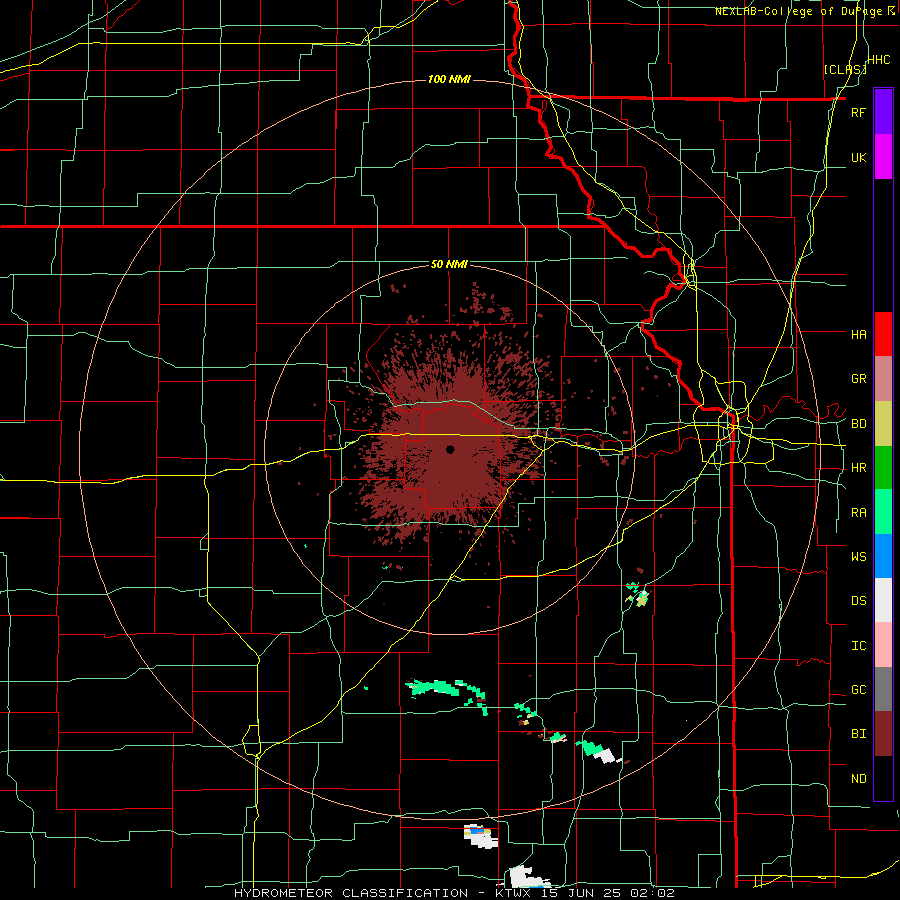Click the 100 NMI range ring label
The image size is (900, 900).
coord(449,79)
